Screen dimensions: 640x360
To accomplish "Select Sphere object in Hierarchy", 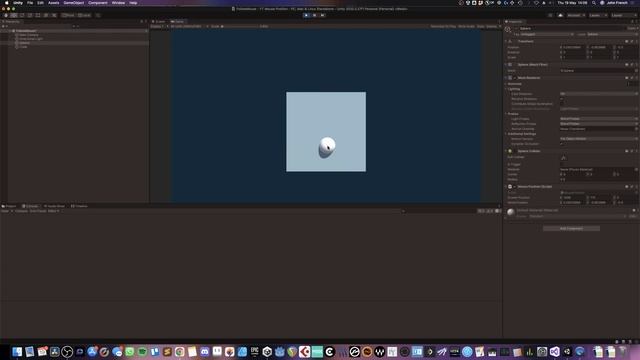I will coord(24,43).
